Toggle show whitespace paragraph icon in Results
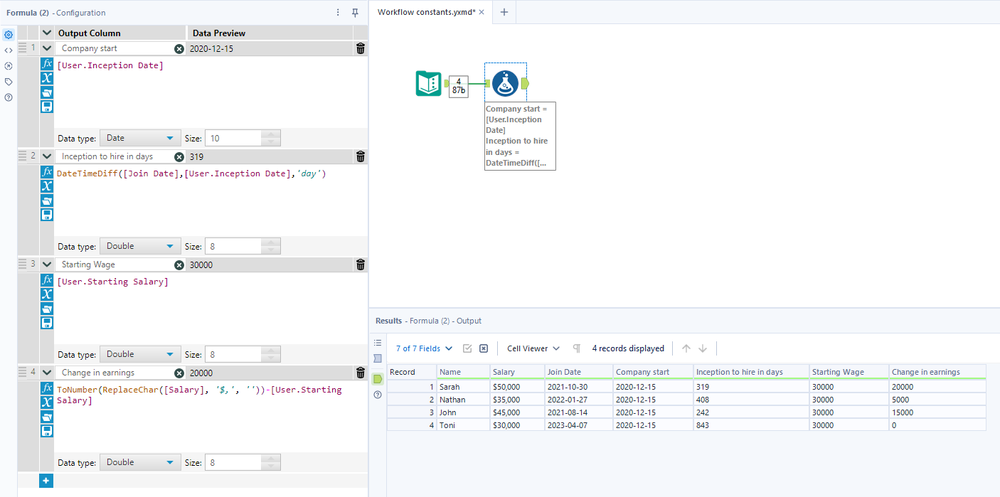 577,348
